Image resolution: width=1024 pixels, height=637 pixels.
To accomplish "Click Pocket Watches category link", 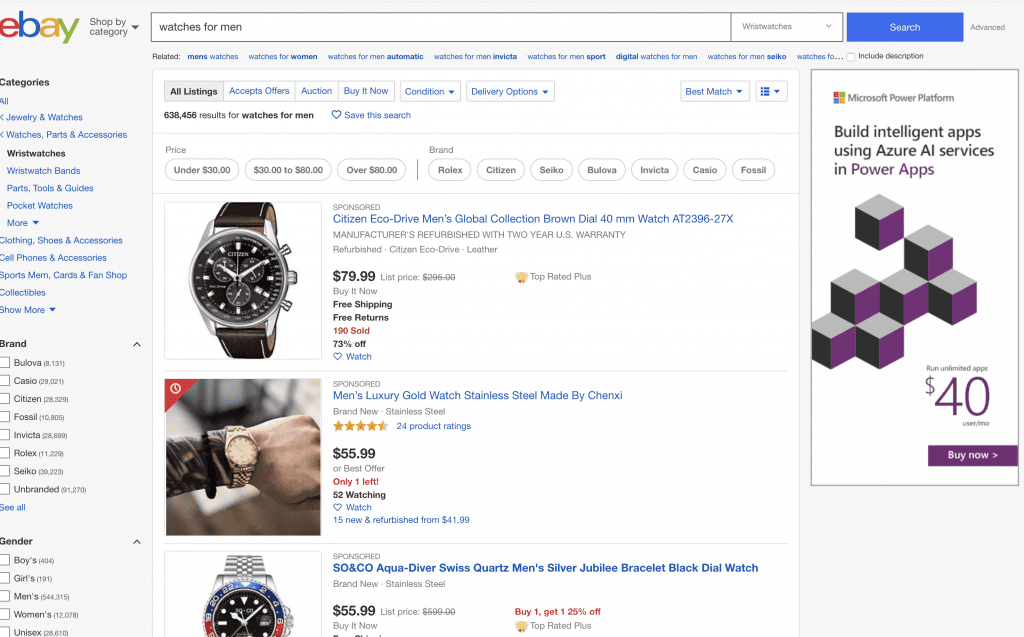I will [40, 205].
